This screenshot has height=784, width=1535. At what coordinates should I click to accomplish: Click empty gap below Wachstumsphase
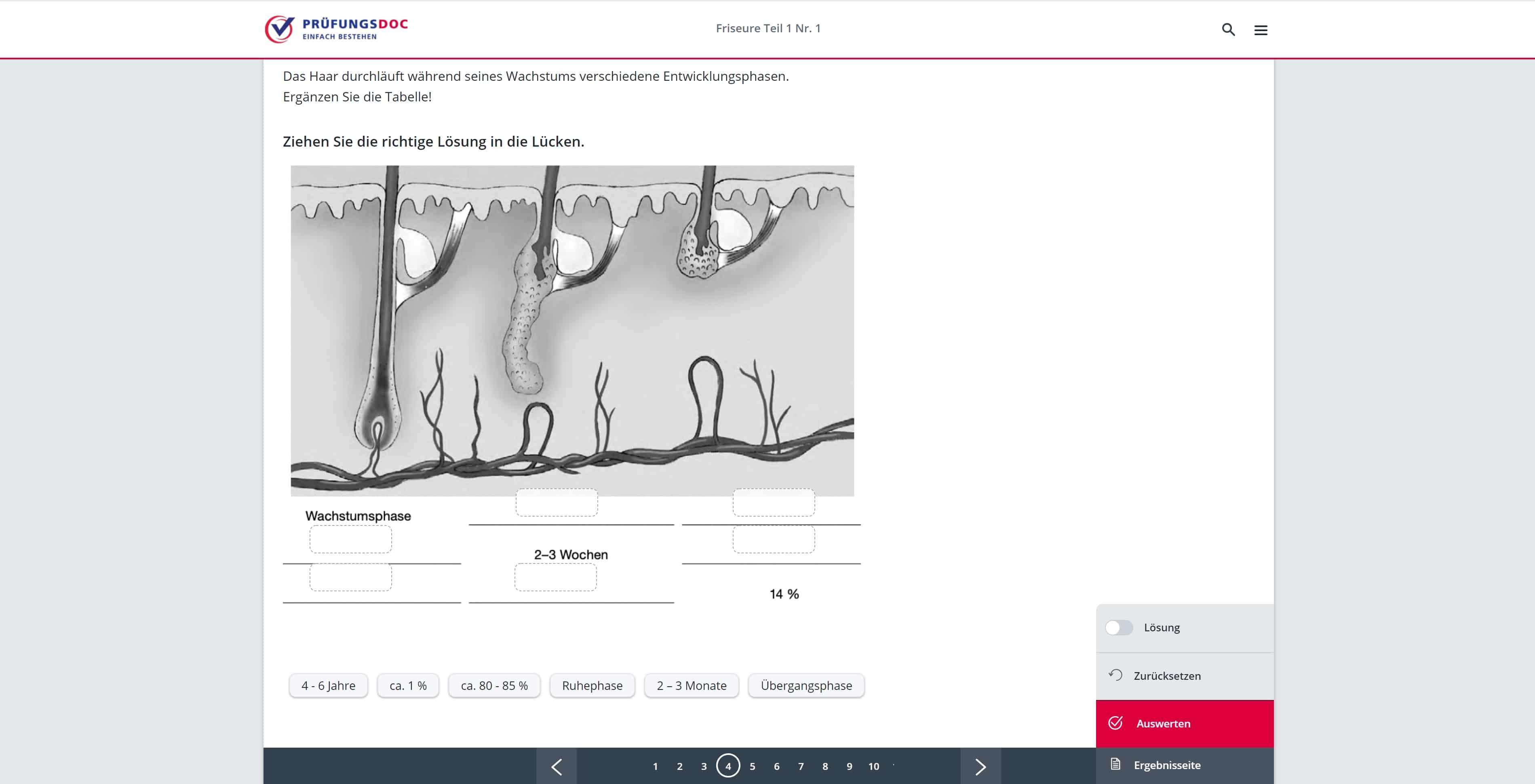[350, 539]
